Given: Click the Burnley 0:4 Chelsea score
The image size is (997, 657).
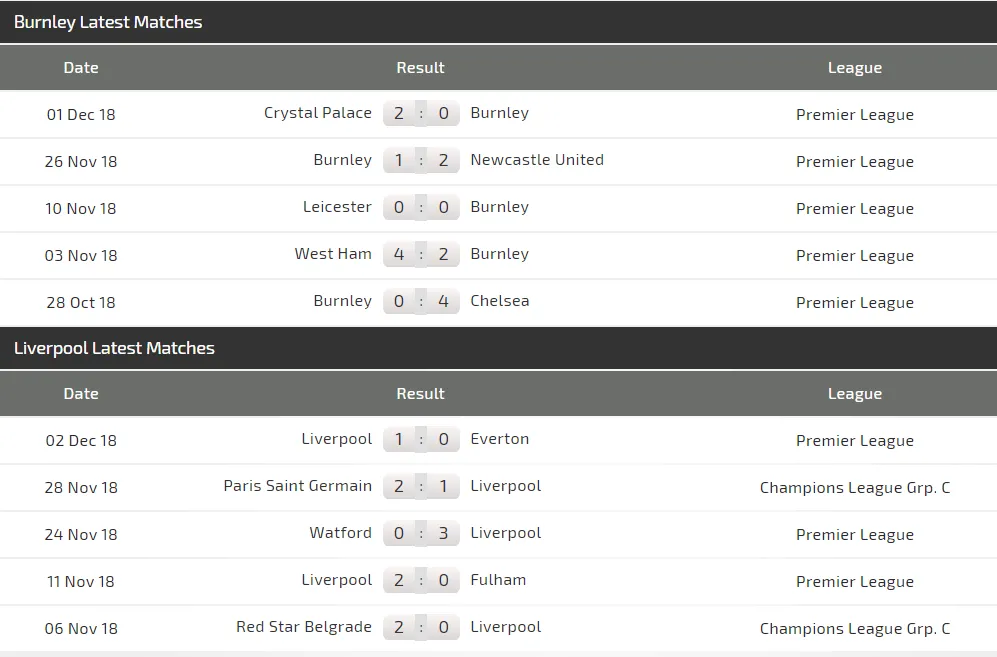Looking at the screenshot, I should coord(421,301).
